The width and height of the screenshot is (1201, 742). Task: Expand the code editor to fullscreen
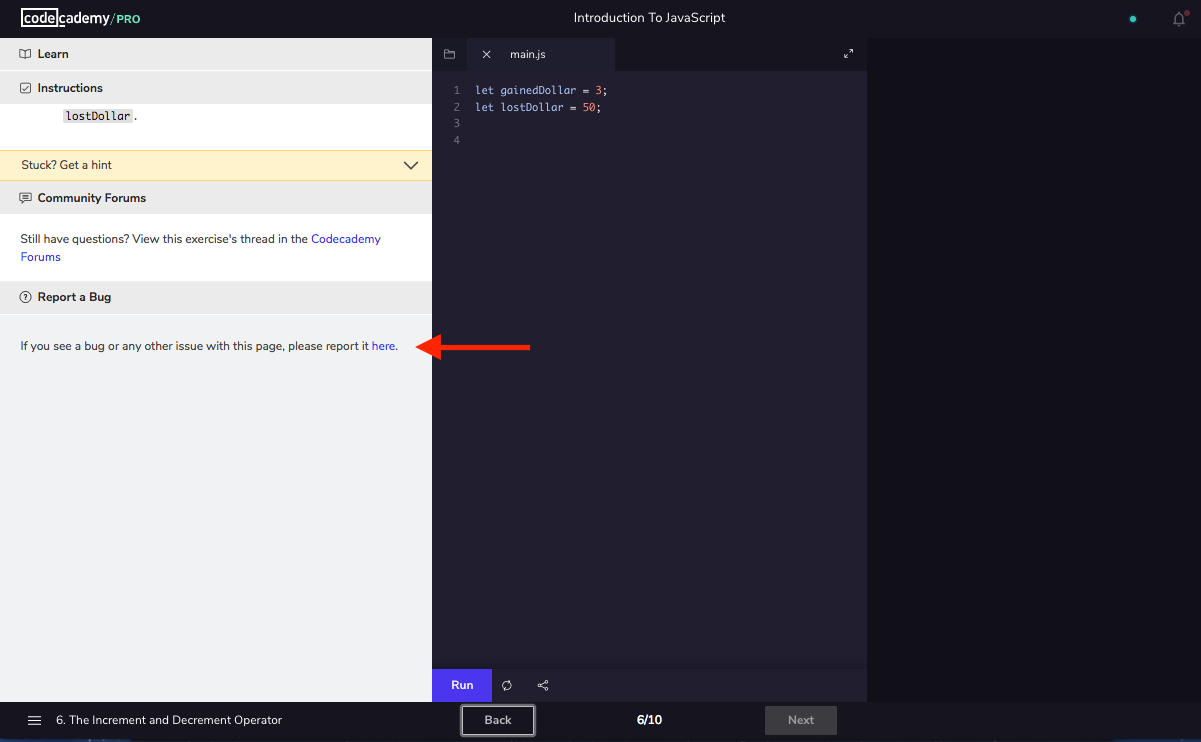848,54
